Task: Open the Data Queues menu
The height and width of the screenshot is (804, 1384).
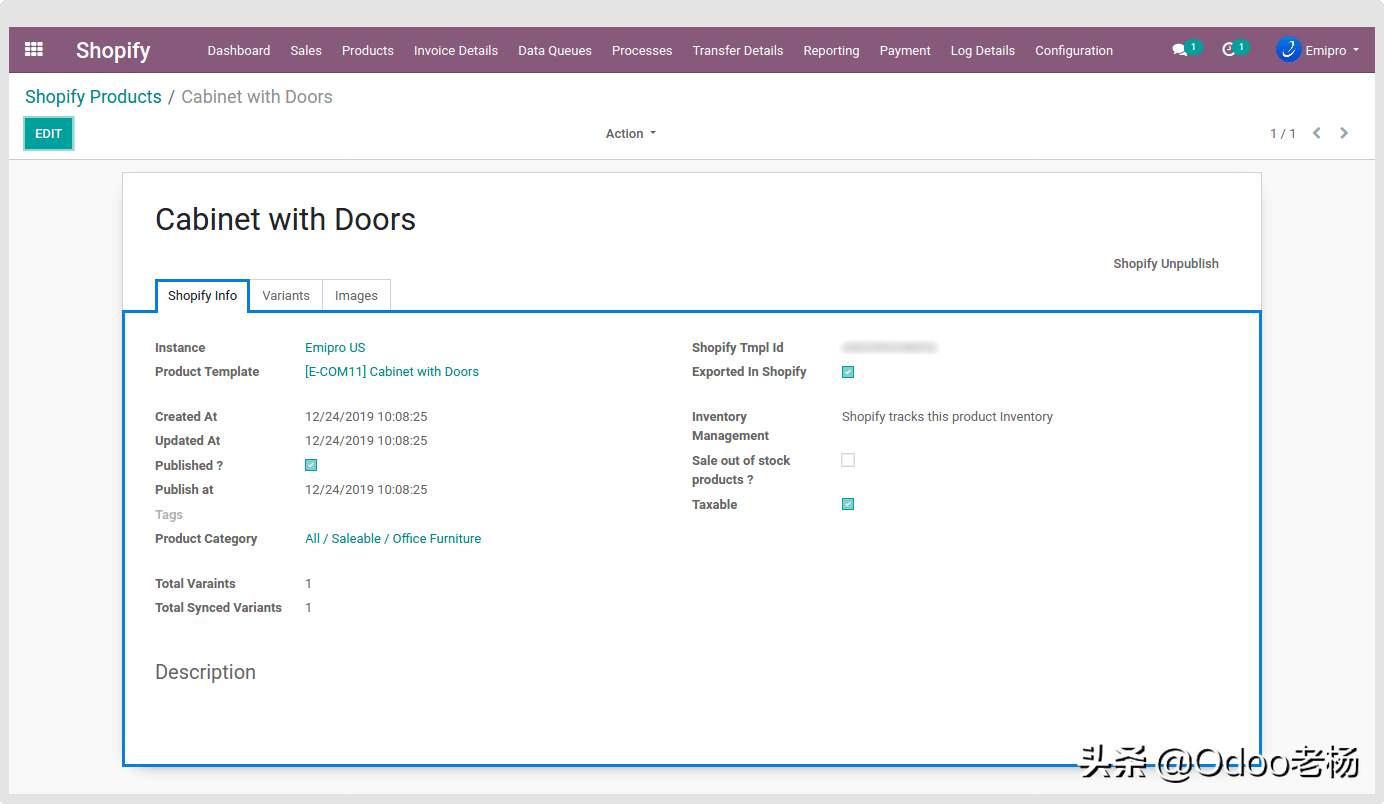Action: point(555,50)
